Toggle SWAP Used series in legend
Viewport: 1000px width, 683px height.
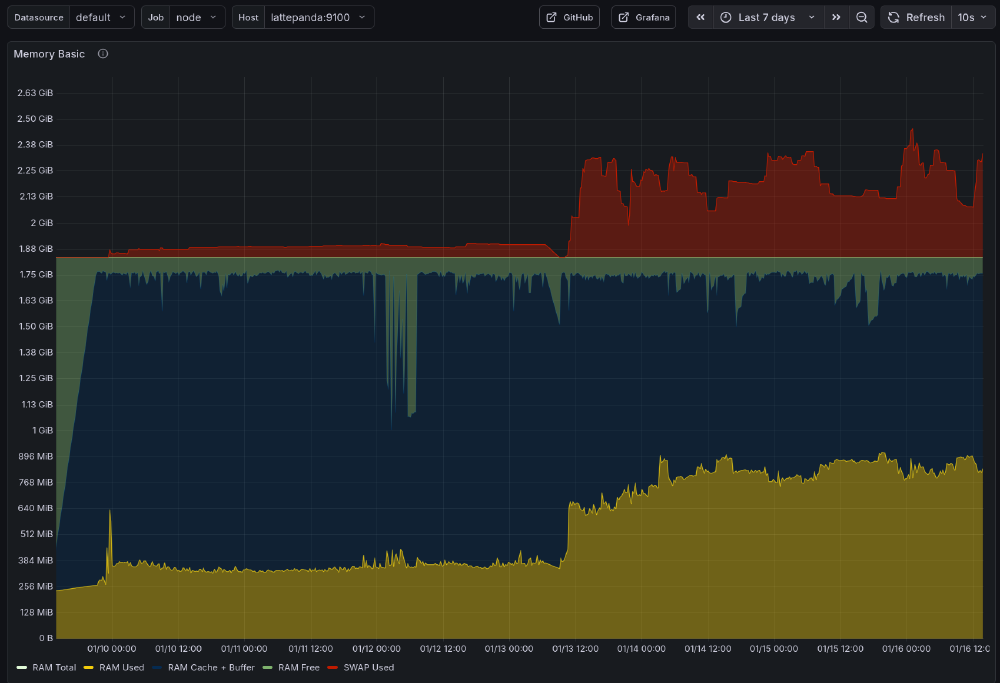[x=368, y=667]
